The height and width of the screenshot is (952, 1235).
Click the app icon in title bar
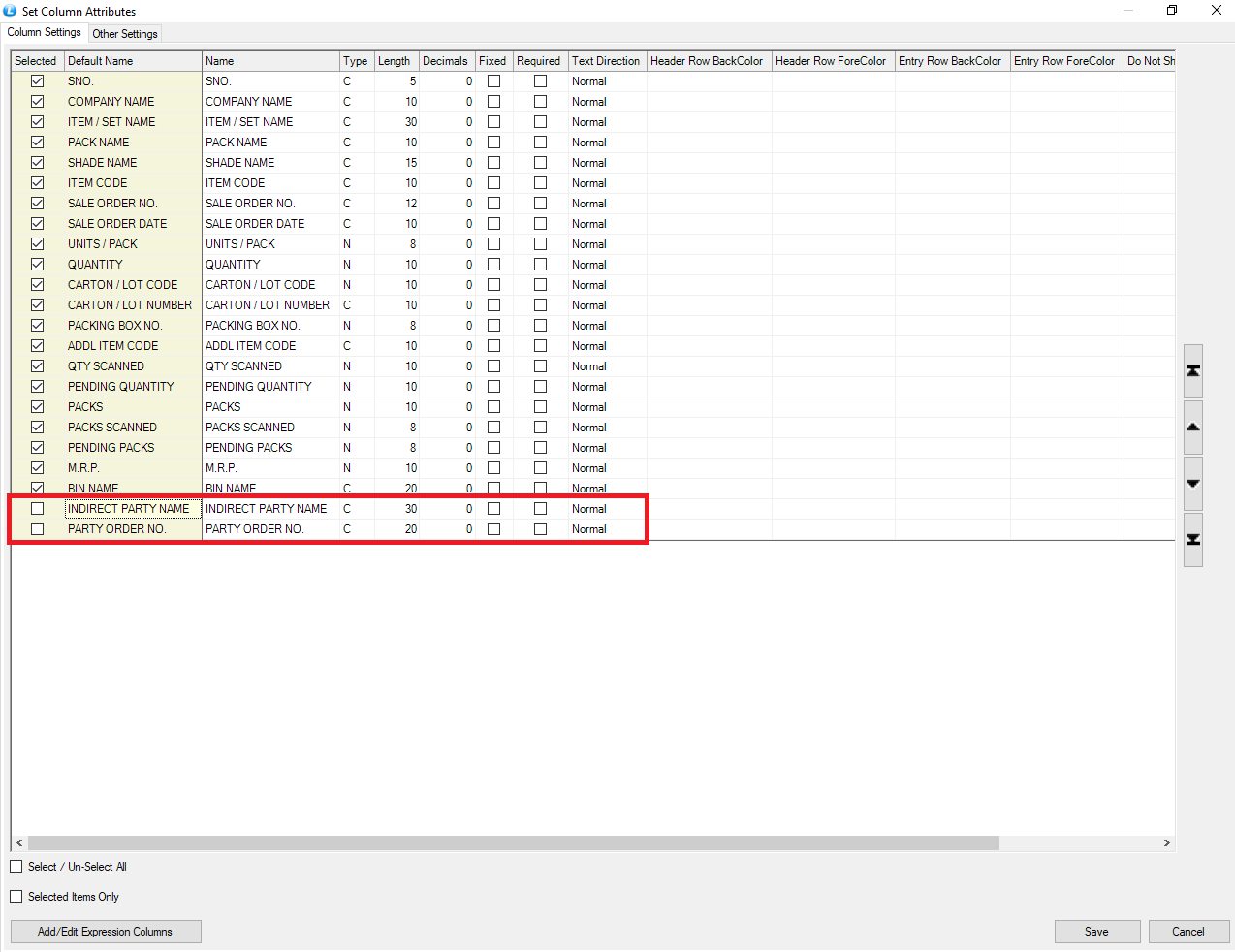click(10, 11)
